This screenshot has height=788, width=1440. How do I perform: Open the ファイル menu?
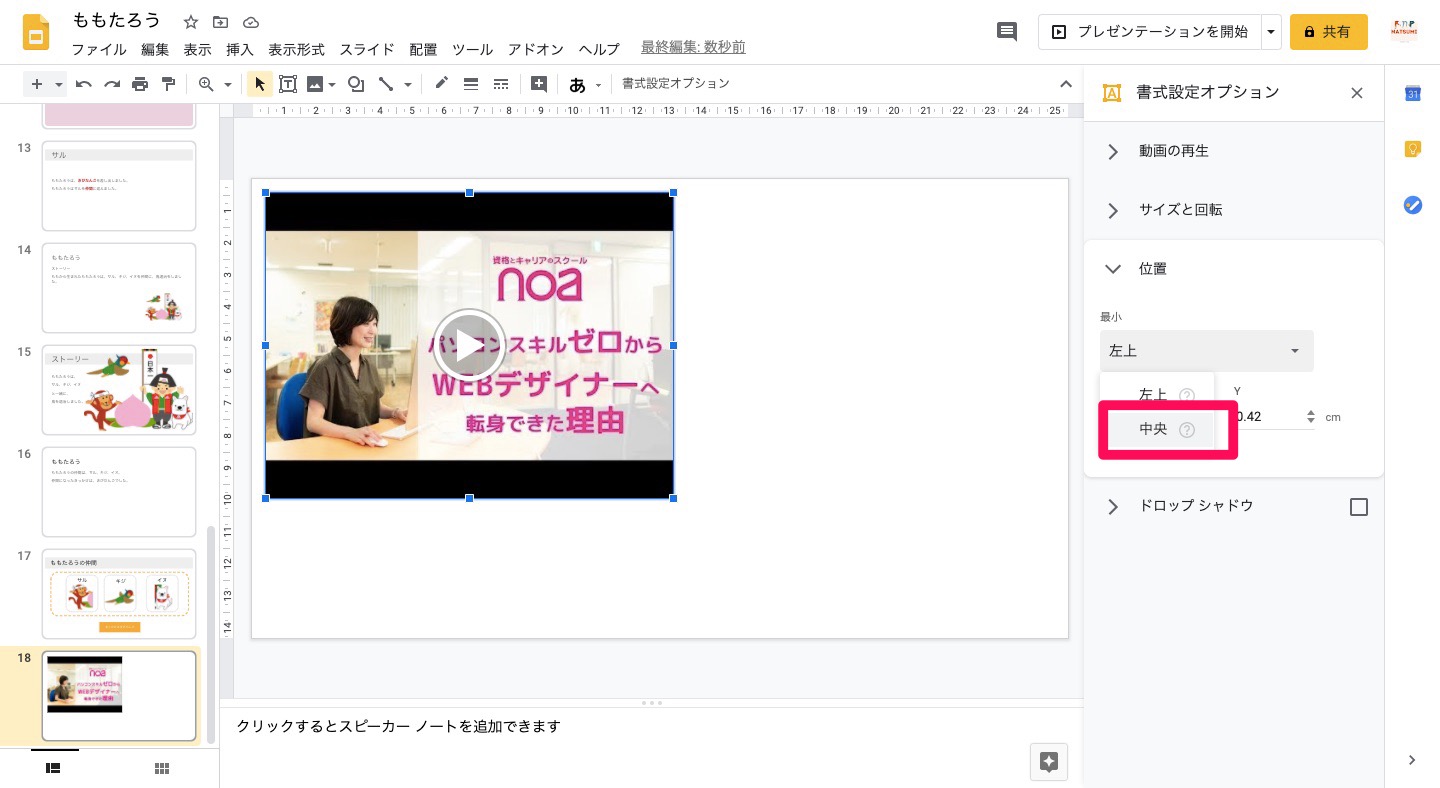pyautogui.click(x=99, y=49)
